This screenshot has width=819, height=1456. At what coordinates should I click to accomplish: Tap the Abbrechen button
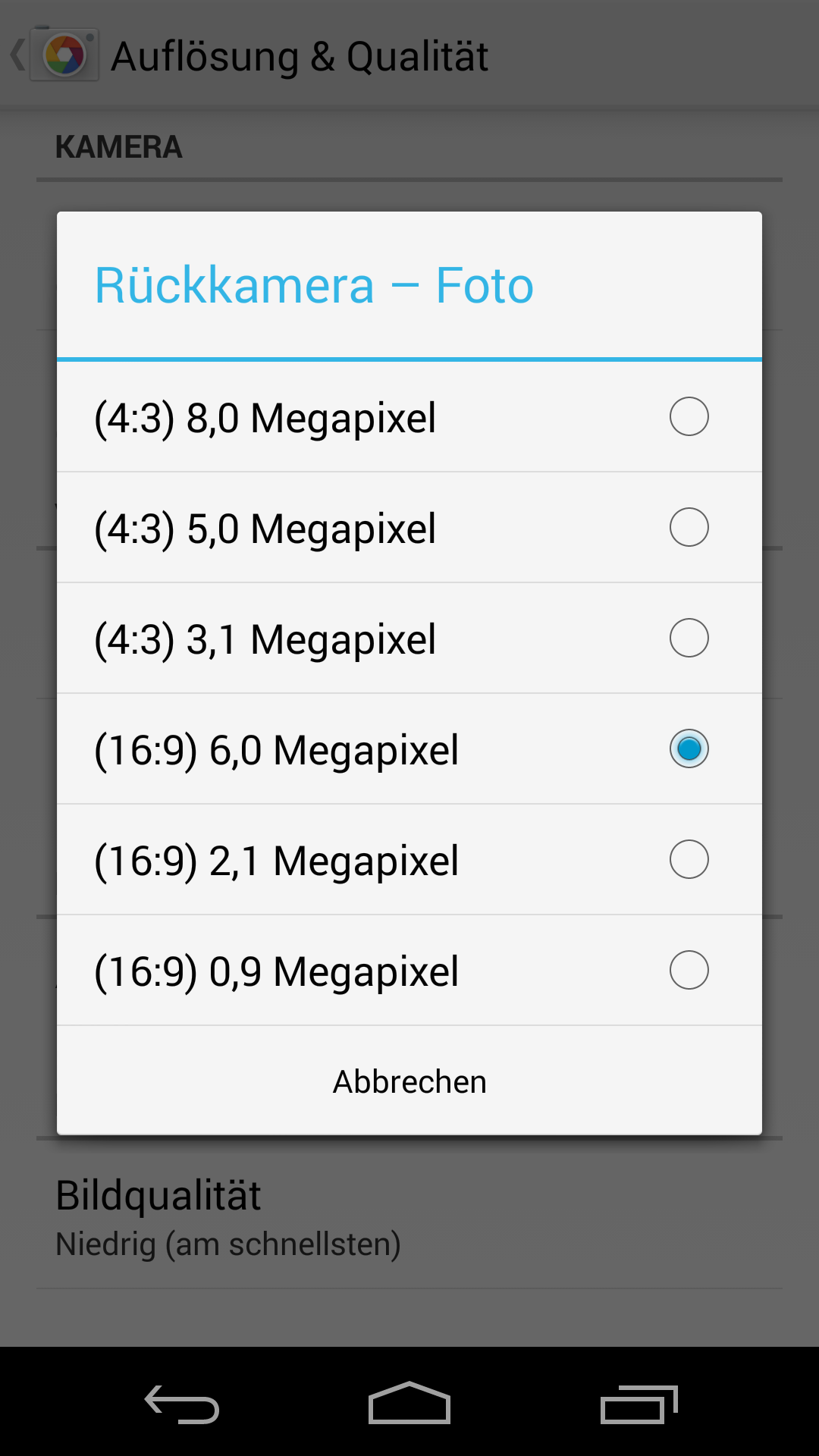(409, 1081)
